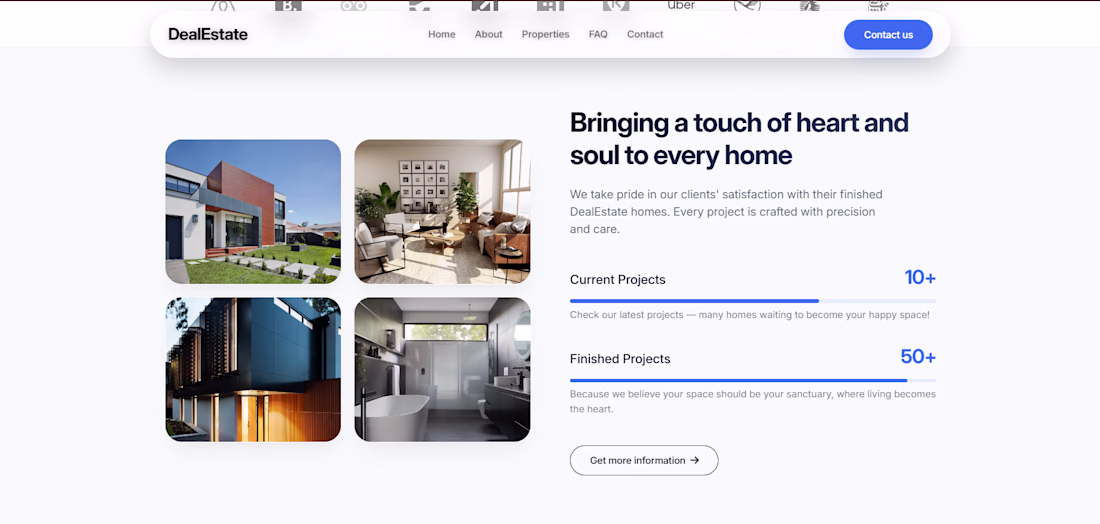Click the blue Contact us button
1100x524 pixels.
888,34
